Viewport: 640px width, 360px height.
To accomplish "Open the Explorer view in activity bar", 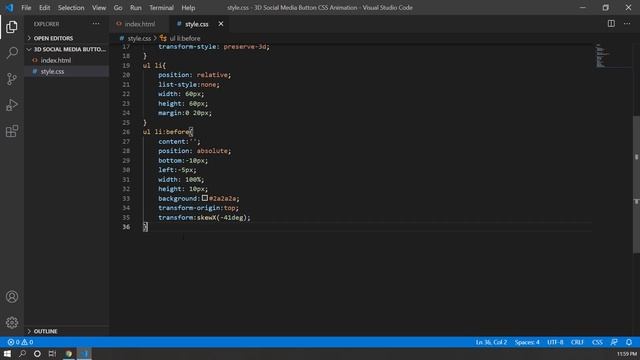I will click(x=12, y=27).
